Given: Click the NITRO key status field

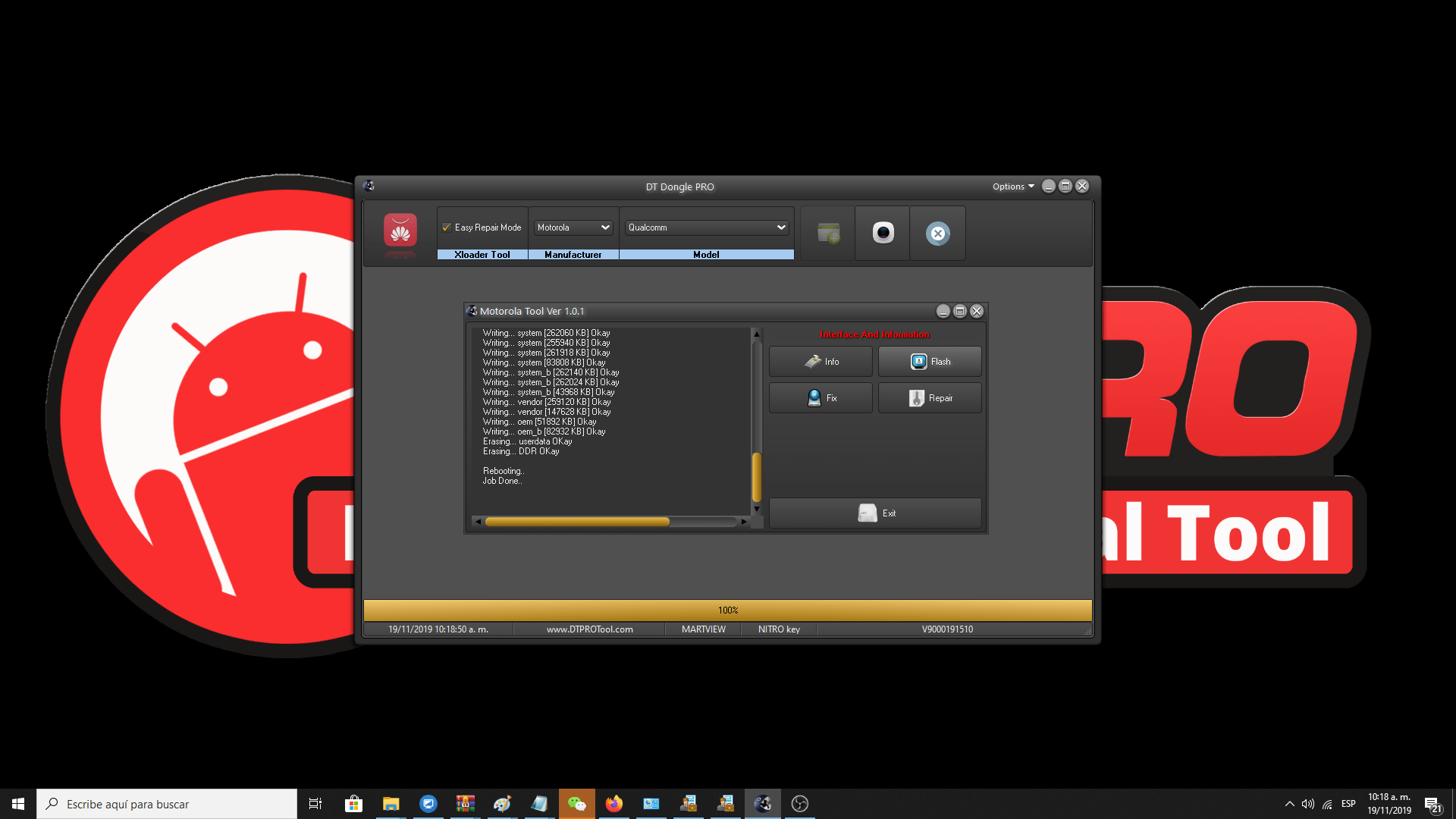Looking at the screenshot, I should tap(779, 629).
